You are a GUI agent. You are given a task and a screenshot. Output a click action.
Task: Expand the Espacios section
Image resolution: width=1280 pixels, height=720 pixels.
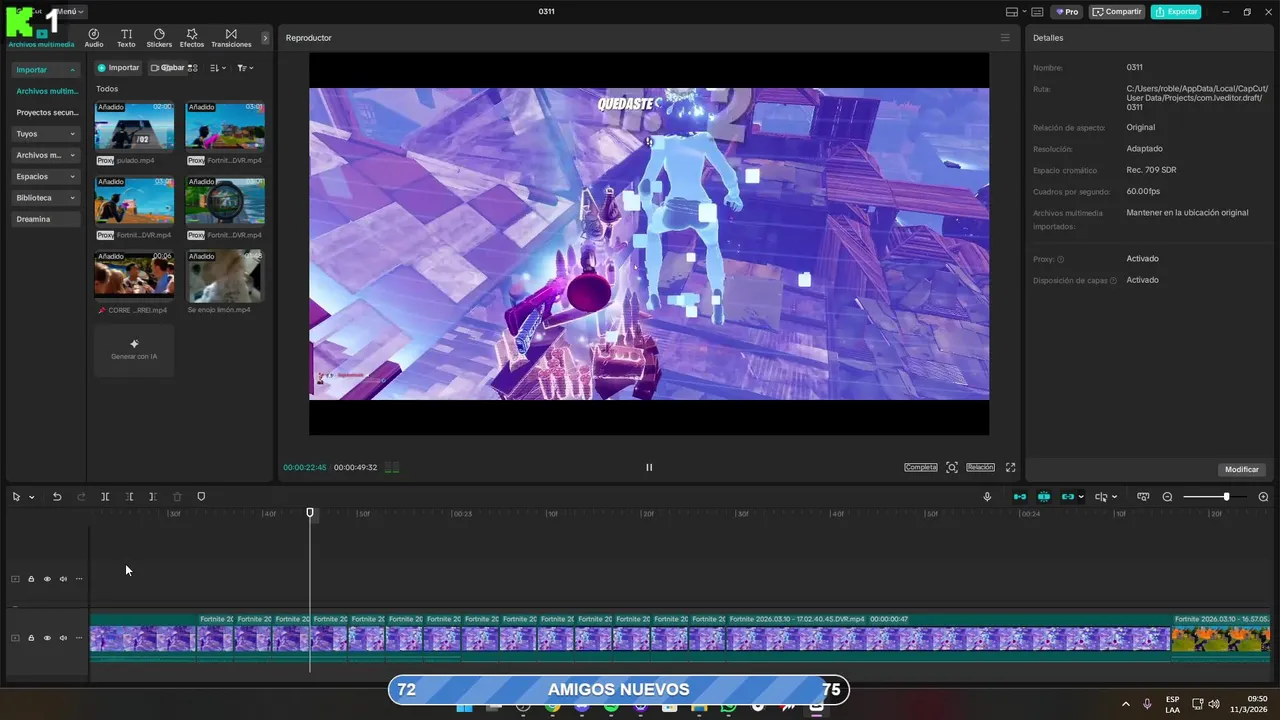coord(46,176)
